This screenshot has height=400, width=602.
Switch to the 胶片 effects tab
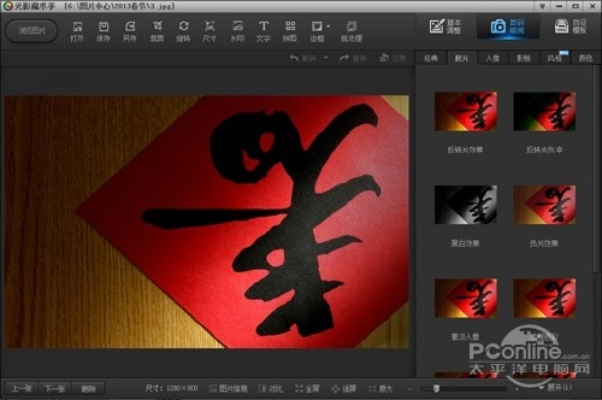(x=461, y=60)
